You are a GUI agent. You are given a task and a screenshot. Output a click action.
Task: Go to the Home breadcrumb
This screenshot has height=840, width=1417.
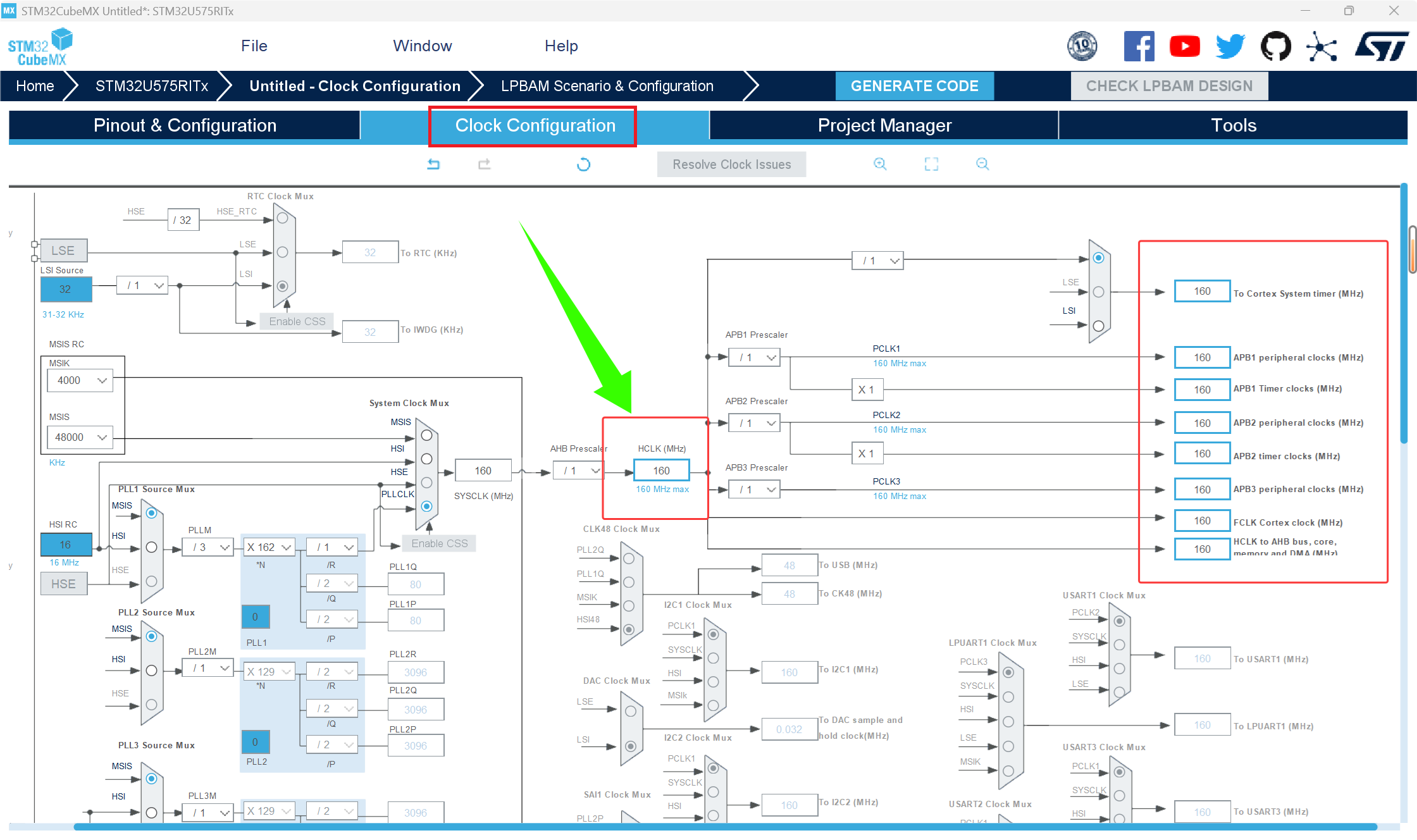click(x=35, y=86)
